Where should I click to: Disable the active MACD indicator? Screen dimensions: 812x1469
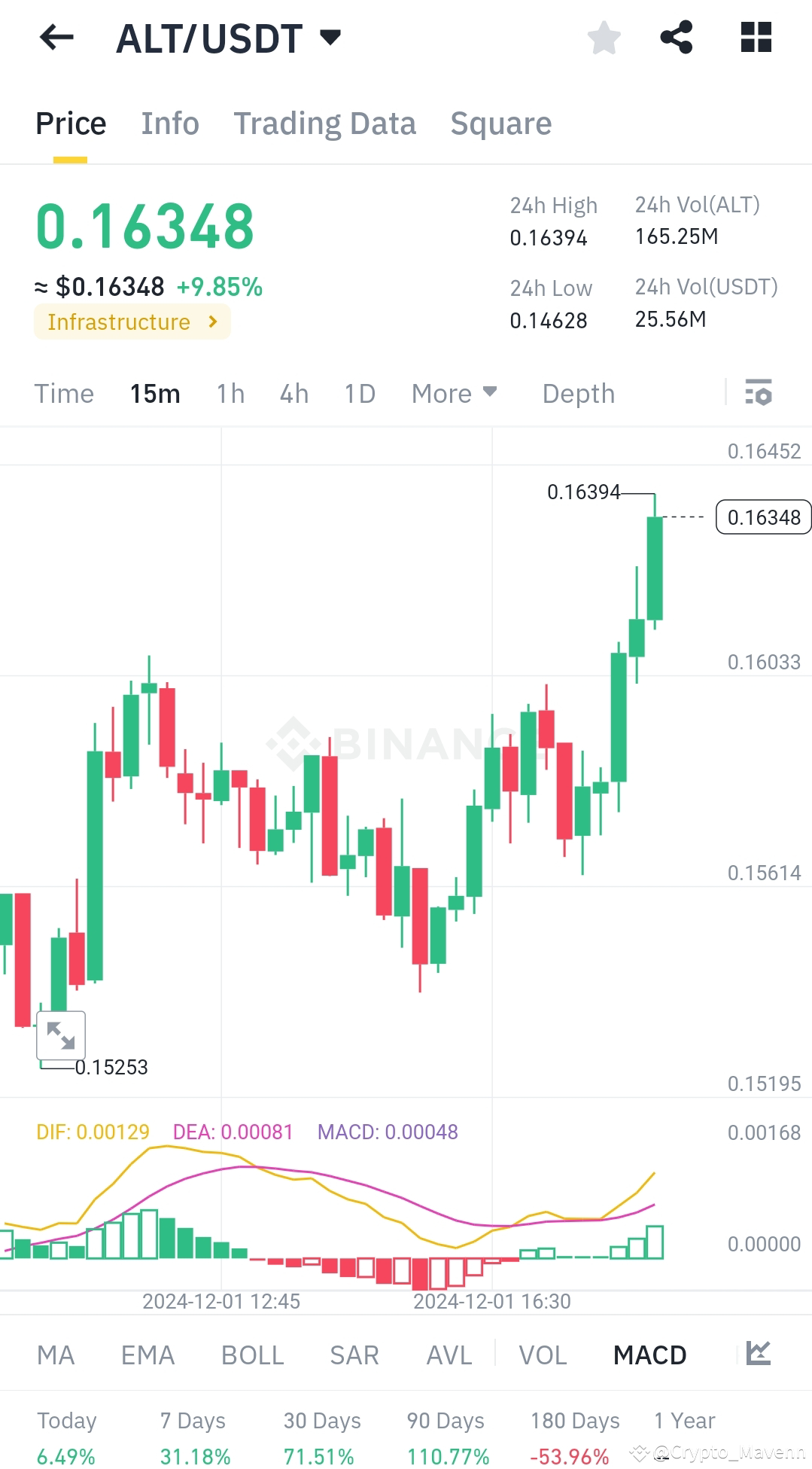[649, 1354]
